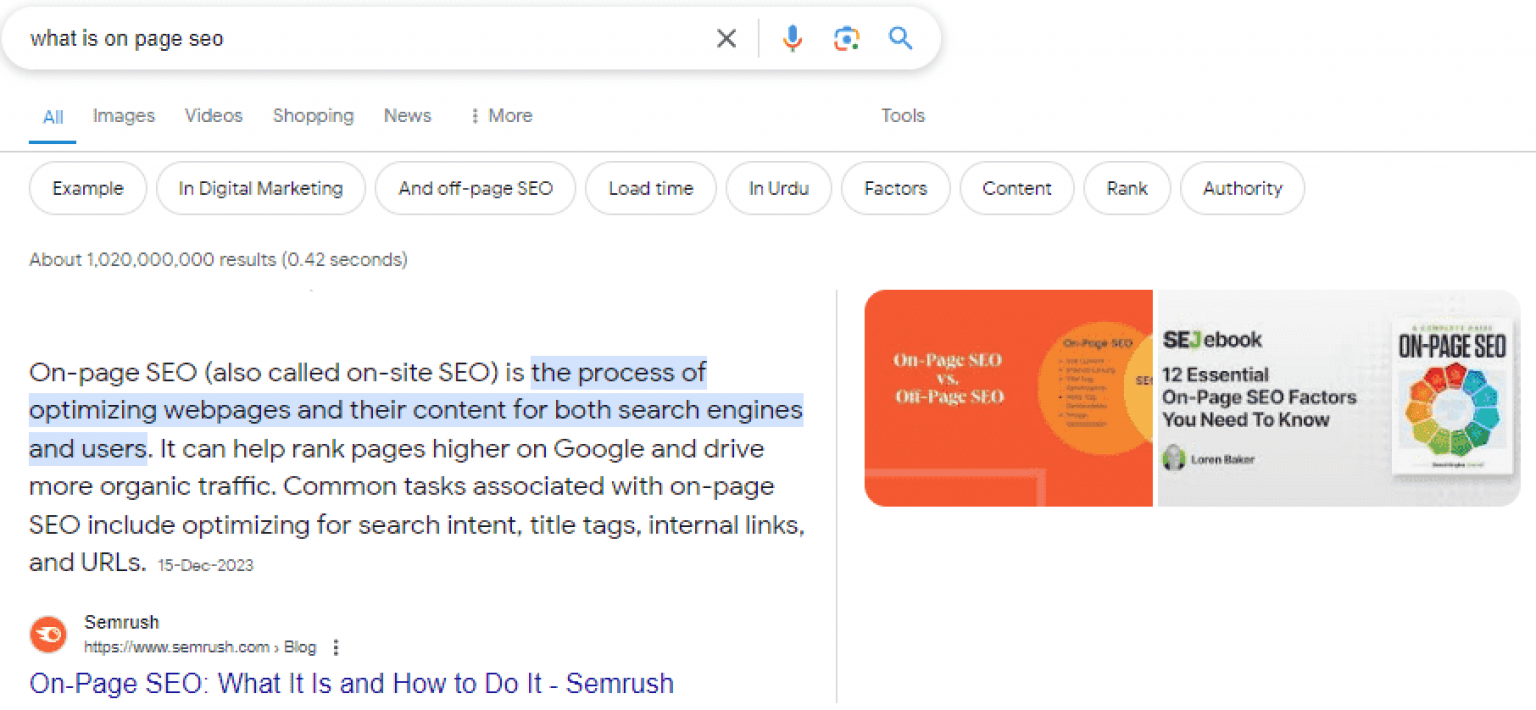Switch to the News tab
1536x710 pixels.
[x=407, y=116]
